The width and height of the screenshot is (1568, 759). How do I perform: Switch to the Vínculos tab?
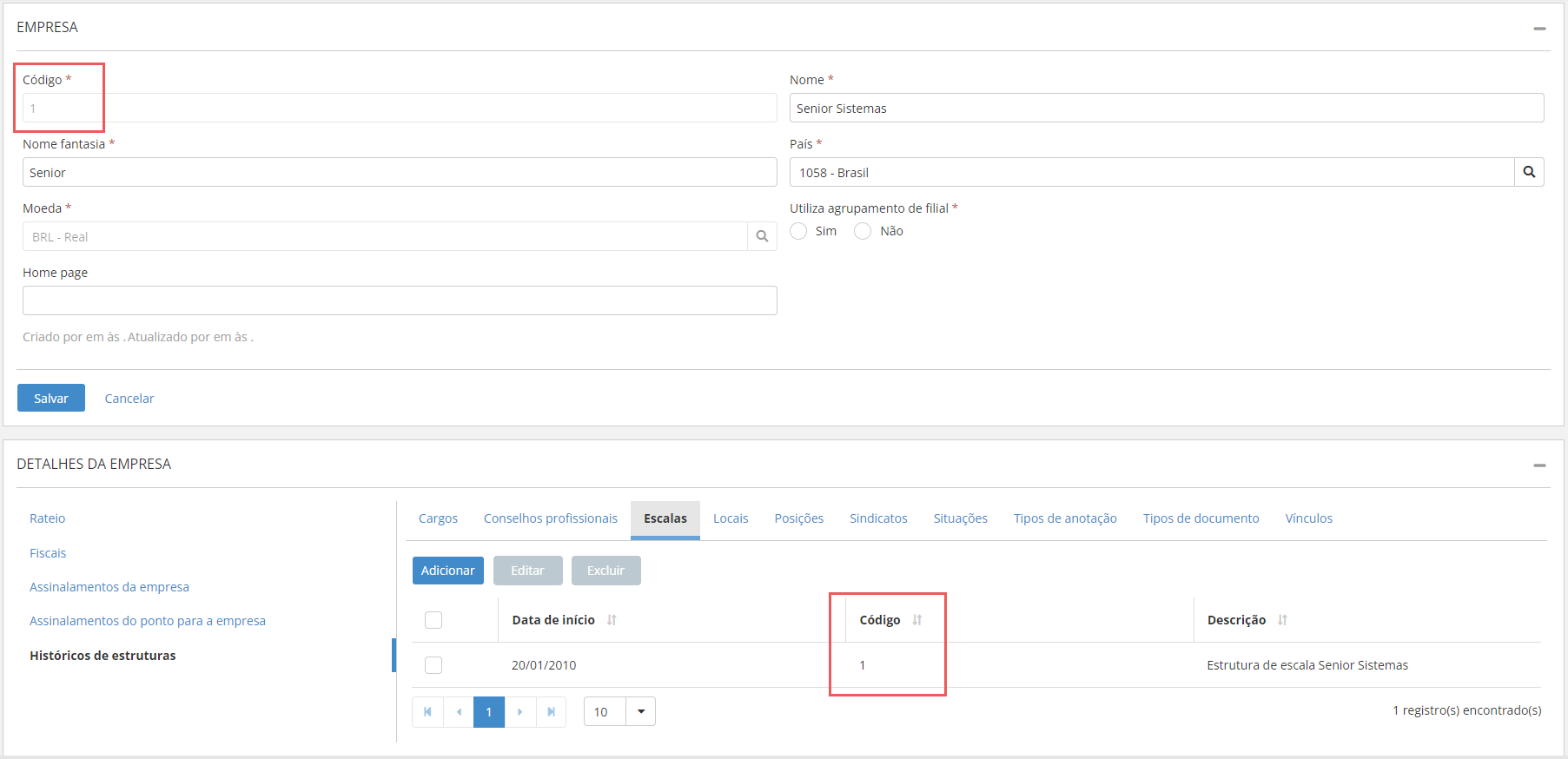point(1309,518)
